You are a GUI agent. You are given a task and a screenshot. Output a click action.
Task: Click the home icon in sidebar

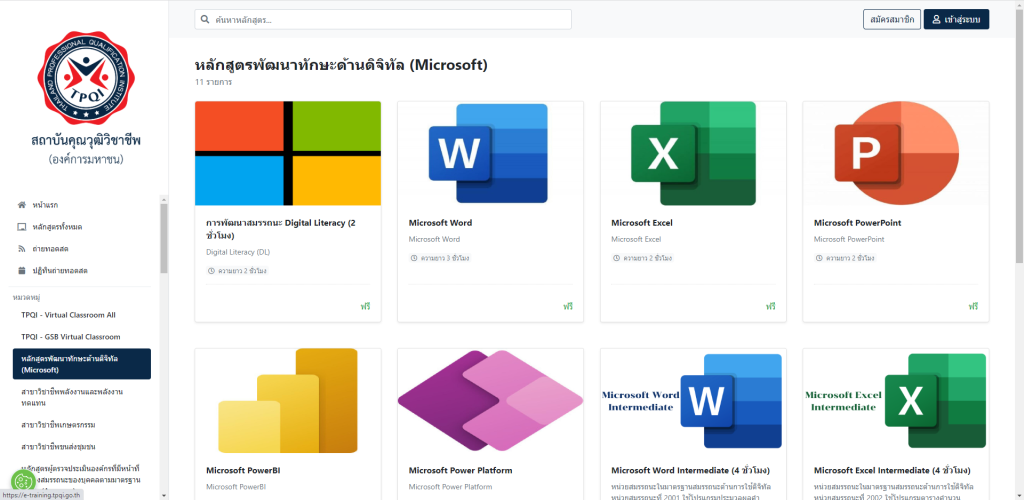pos(22,205)
